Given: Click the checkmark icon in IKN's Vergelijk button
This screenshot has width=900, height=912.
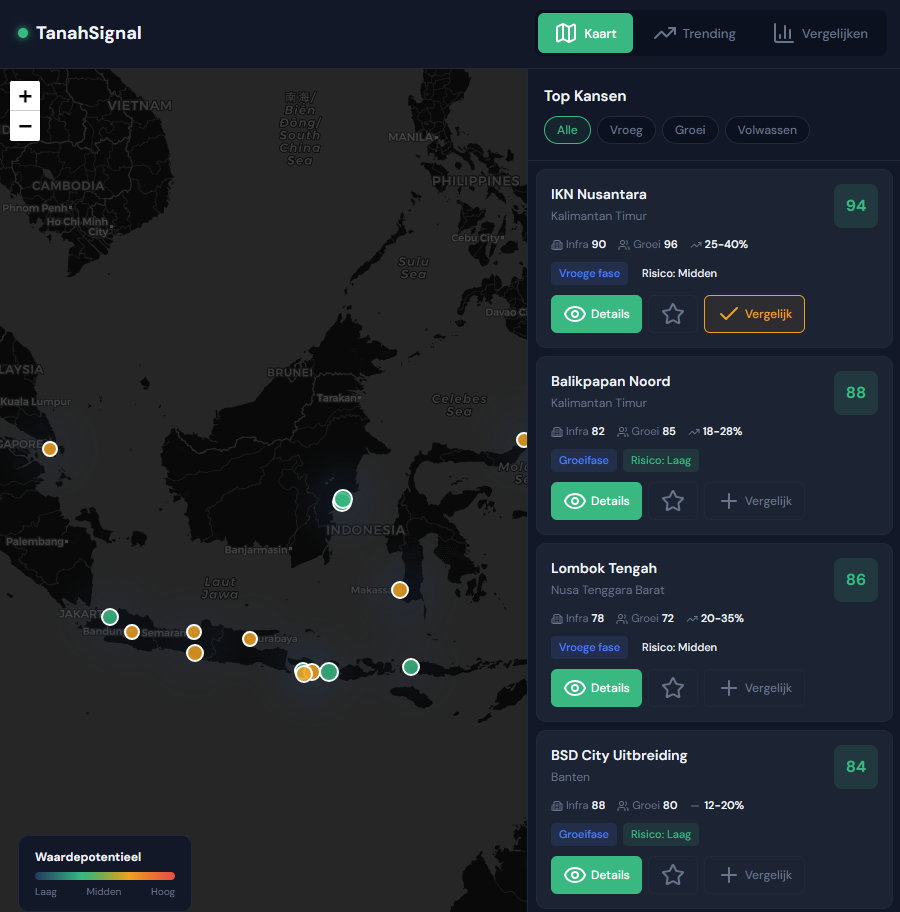Looking at the screenshot, I should click(x=727, y=313).
